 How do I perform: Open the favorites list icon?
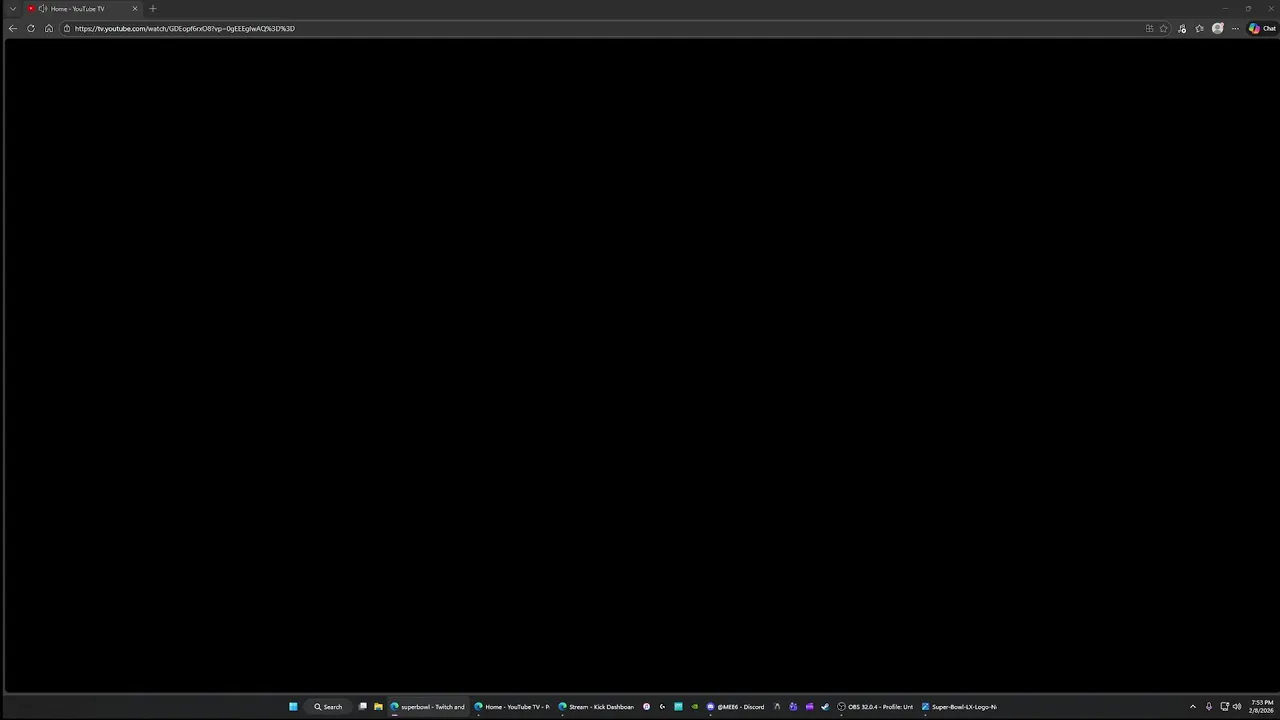click(x=1200, y=28)
